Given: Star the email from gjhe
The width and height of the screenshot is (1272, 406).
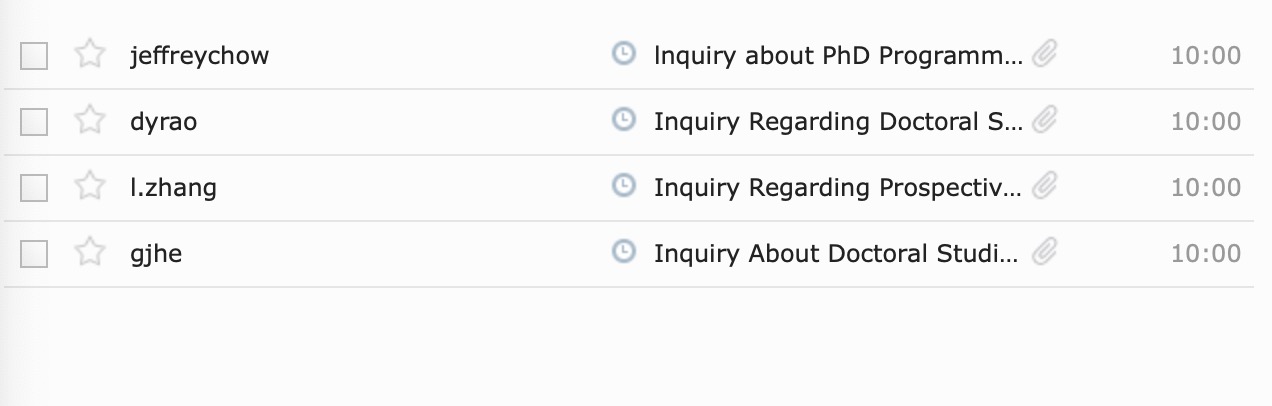Looking at the screenshot, I should (x=90, y=253).
